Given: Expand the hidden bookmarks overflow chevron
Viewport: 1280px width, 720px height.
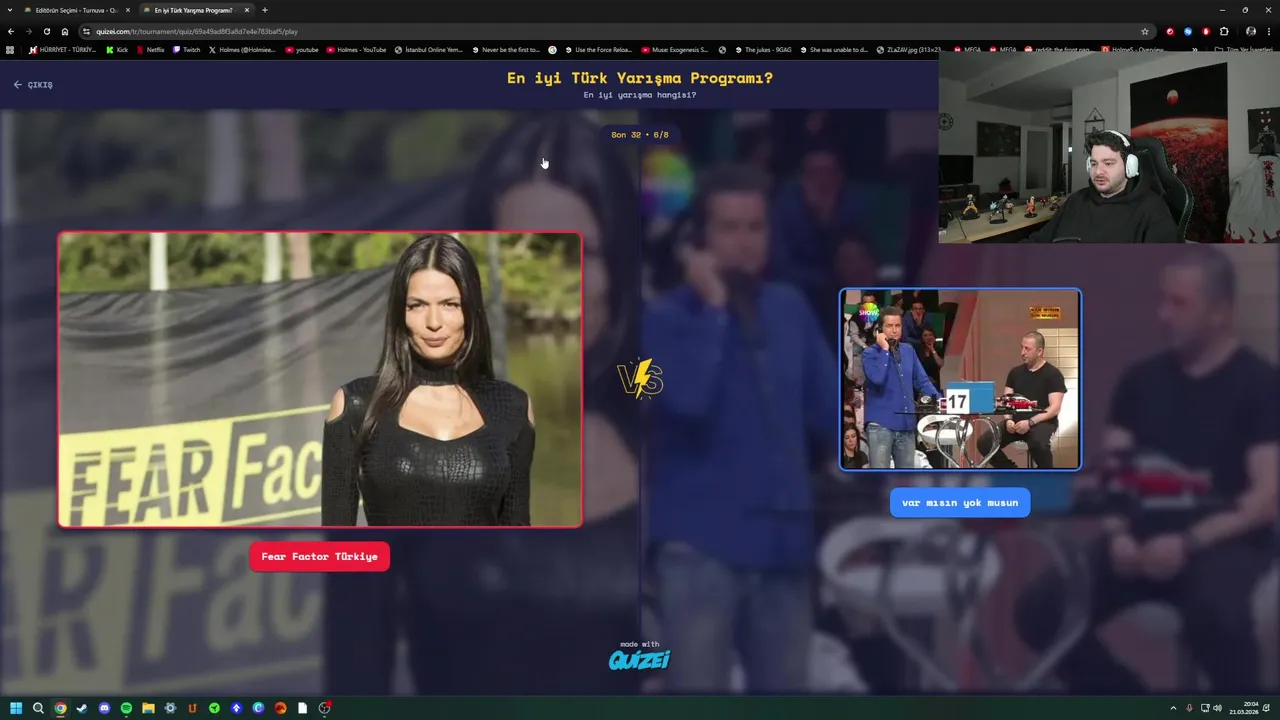Looking at the screenshot, I should [x=1195, y=49].
